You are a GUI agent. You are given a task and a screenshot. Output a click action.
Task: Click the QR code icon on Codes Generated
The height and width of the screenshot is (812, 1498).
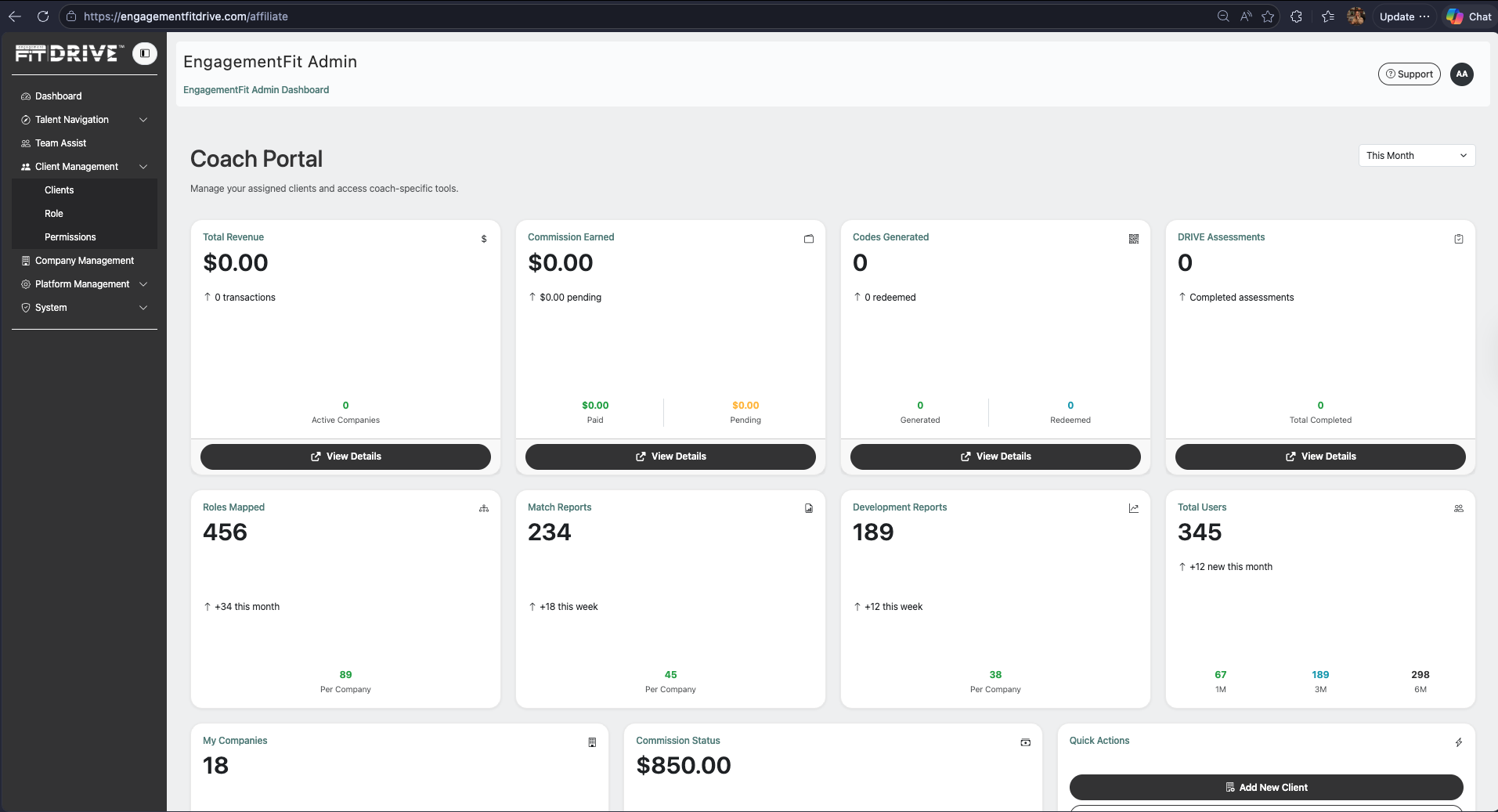pos(1134,239)
